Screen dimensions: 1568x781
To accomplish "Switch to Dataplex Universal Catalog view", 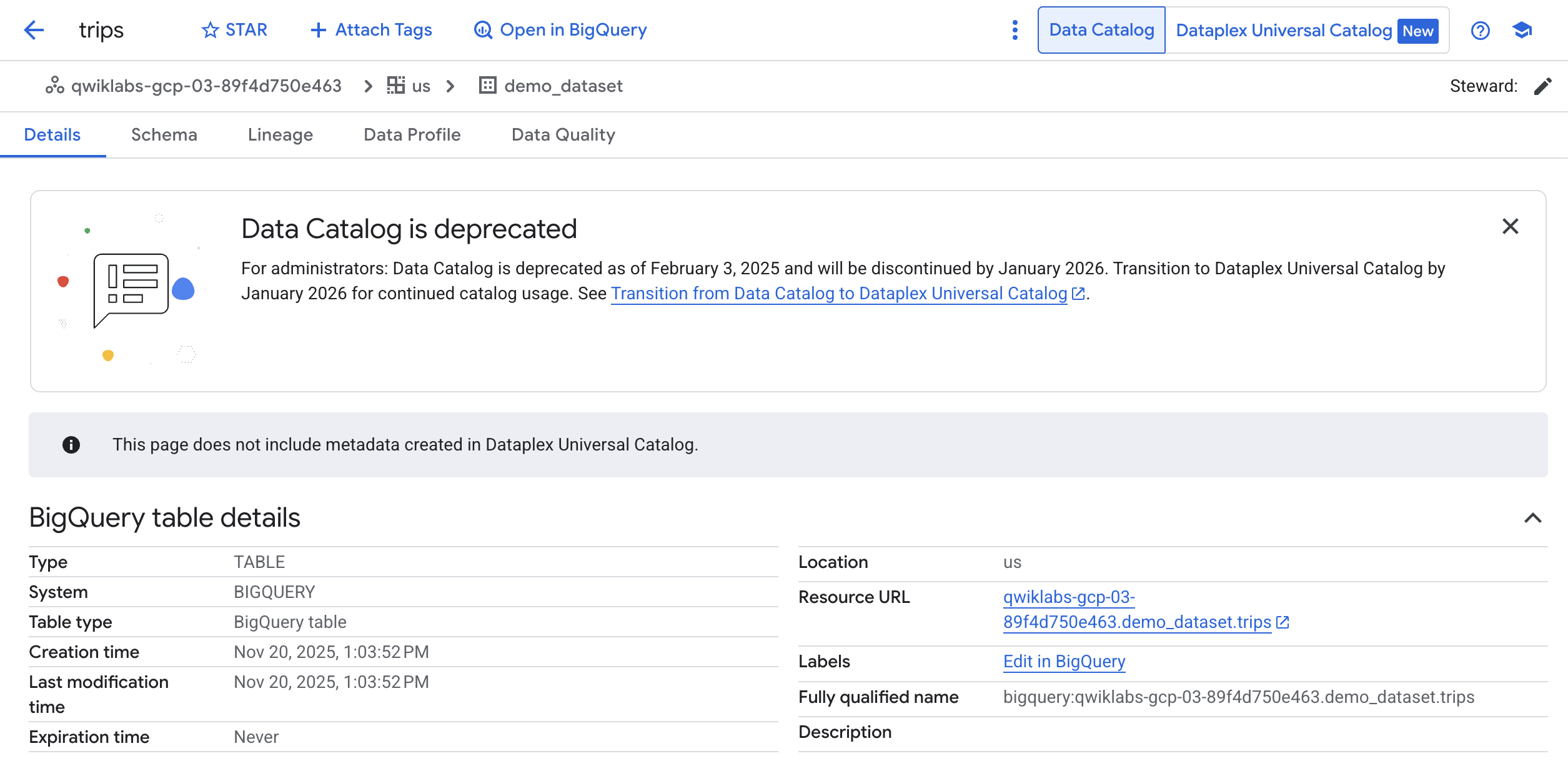I will click(1306, 30).
